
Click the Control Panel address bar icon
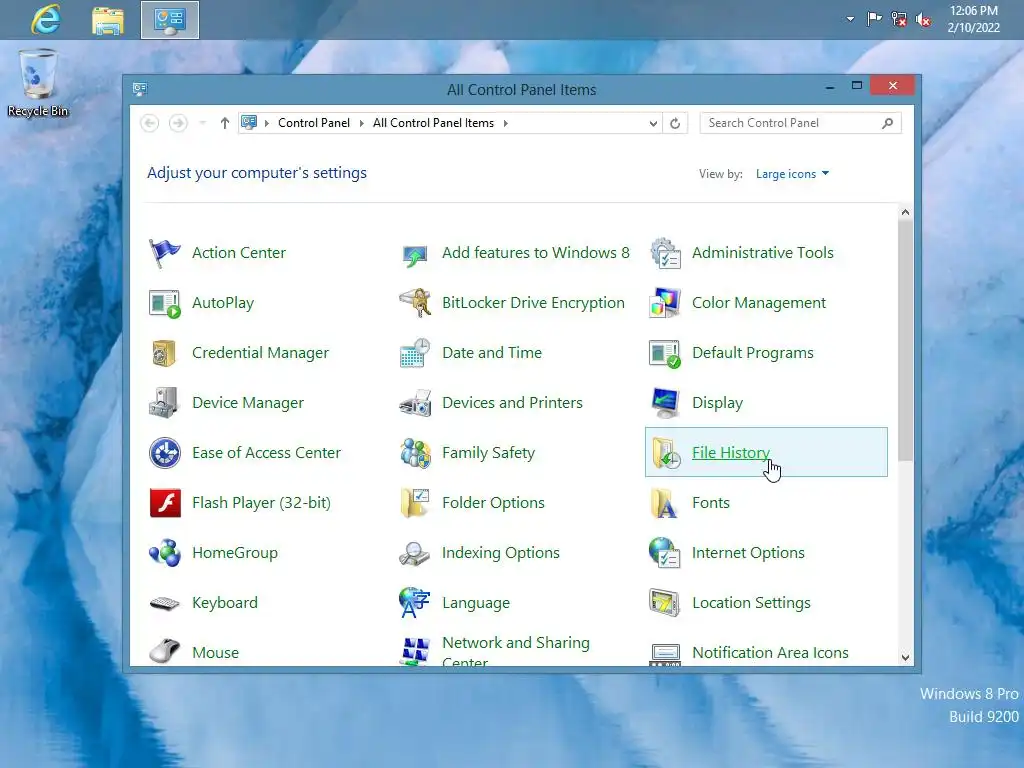pyautogui.click(x=249, y=122)
